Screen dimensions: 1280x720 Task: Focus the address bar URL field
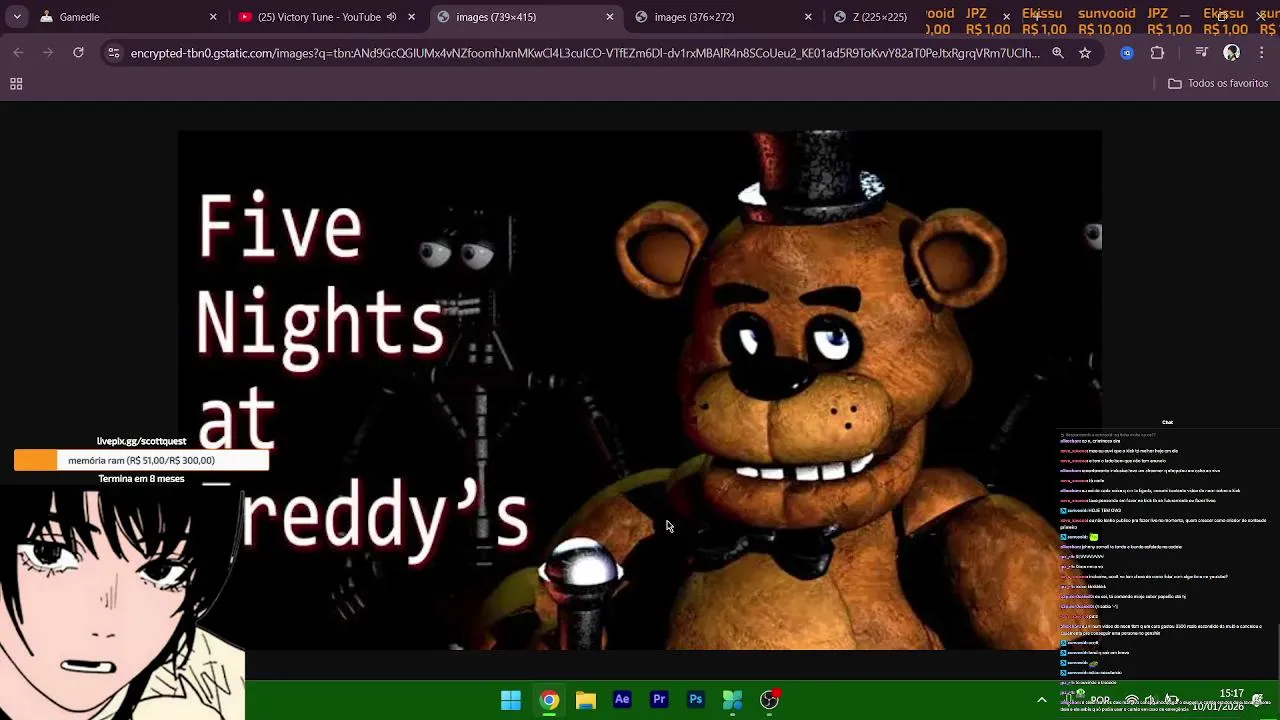tap(585, 53)
